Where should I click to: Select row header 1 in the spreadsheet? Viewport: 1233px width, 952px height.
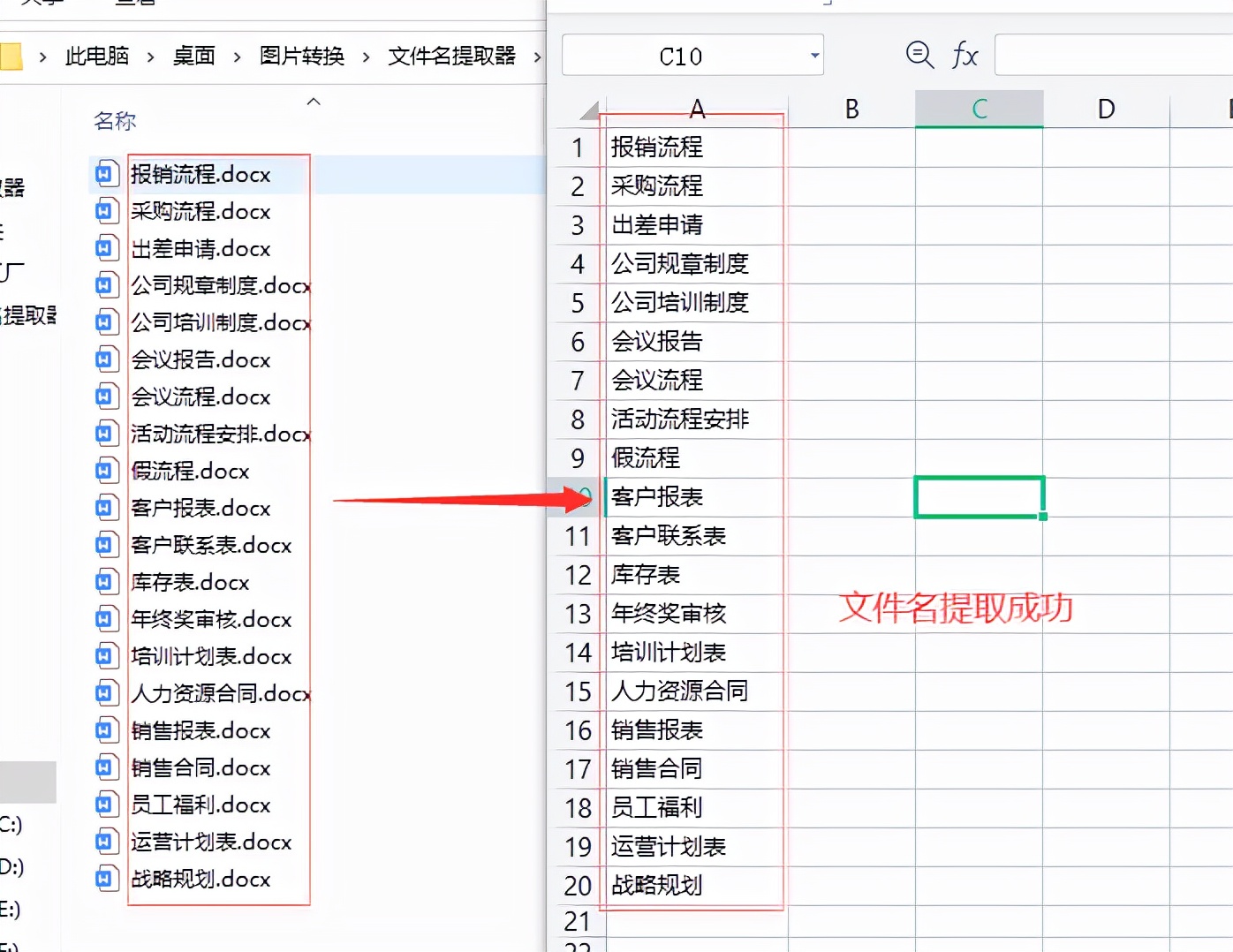point(578,147)
